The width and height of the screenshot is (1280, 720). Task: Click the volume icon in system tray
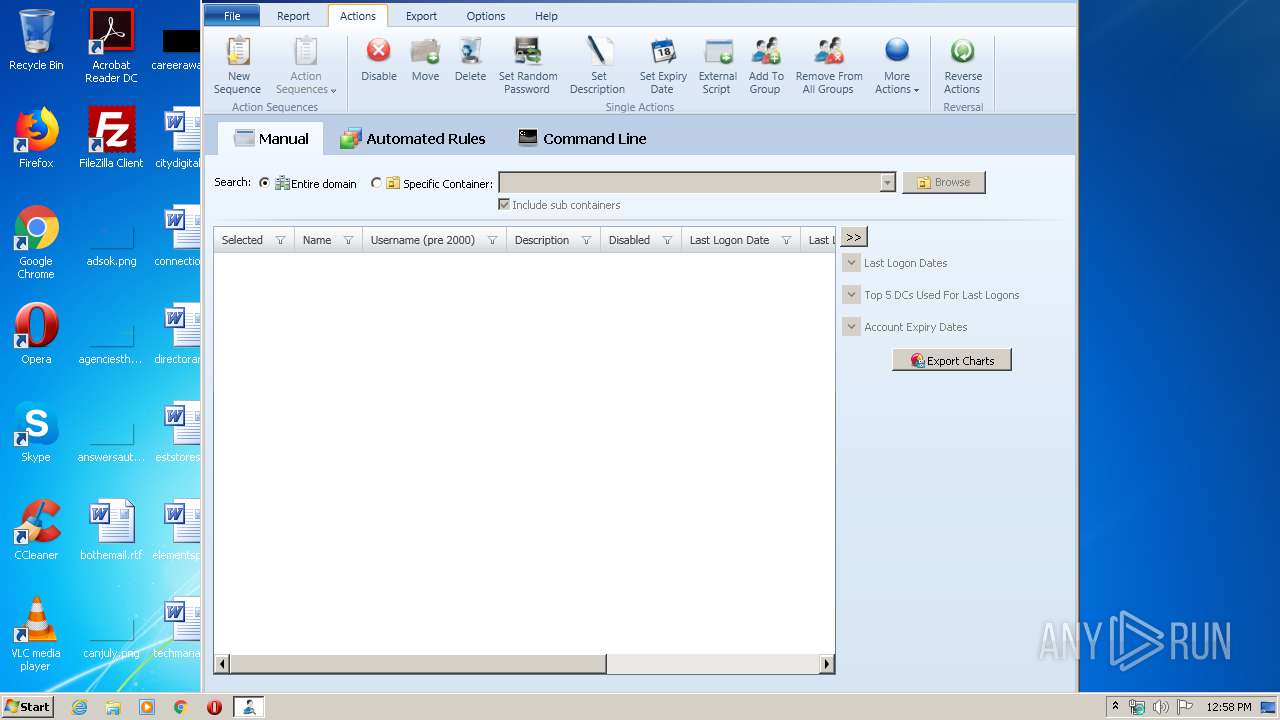pos(1160,707)
